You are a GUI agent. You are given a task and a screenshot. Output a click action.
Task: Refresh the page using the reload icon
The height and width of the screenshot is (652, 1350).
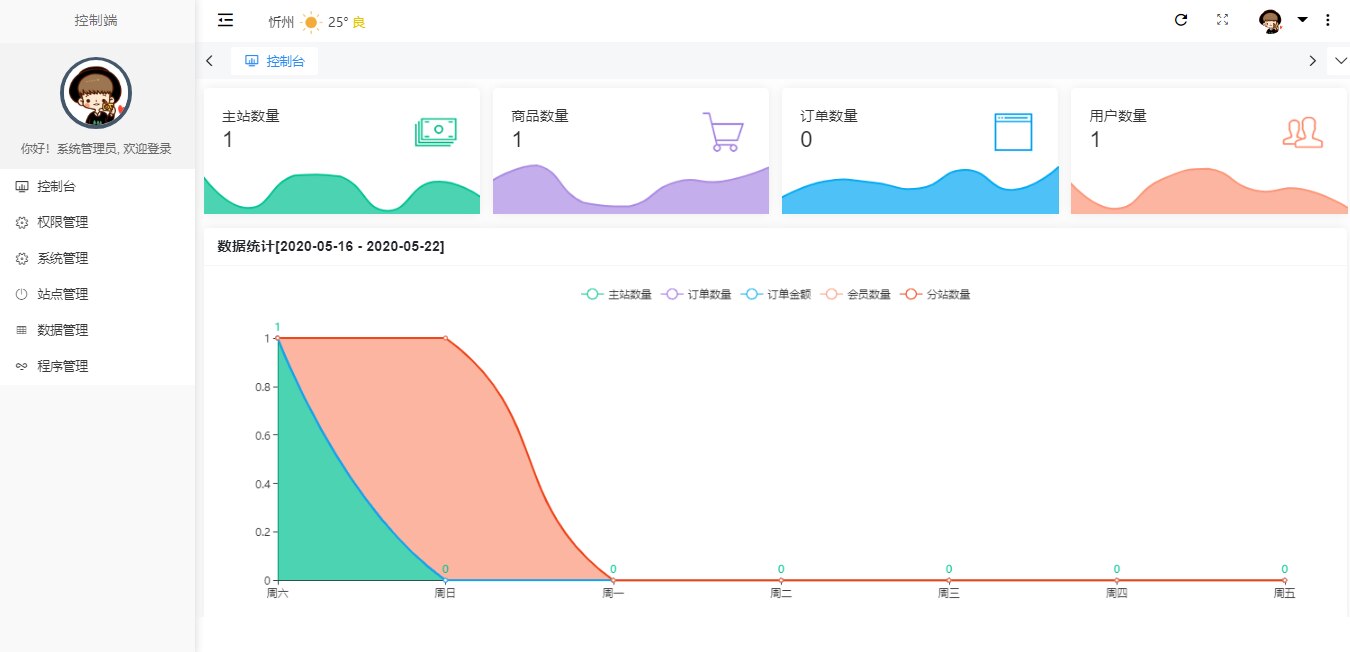click(1181, 19)
